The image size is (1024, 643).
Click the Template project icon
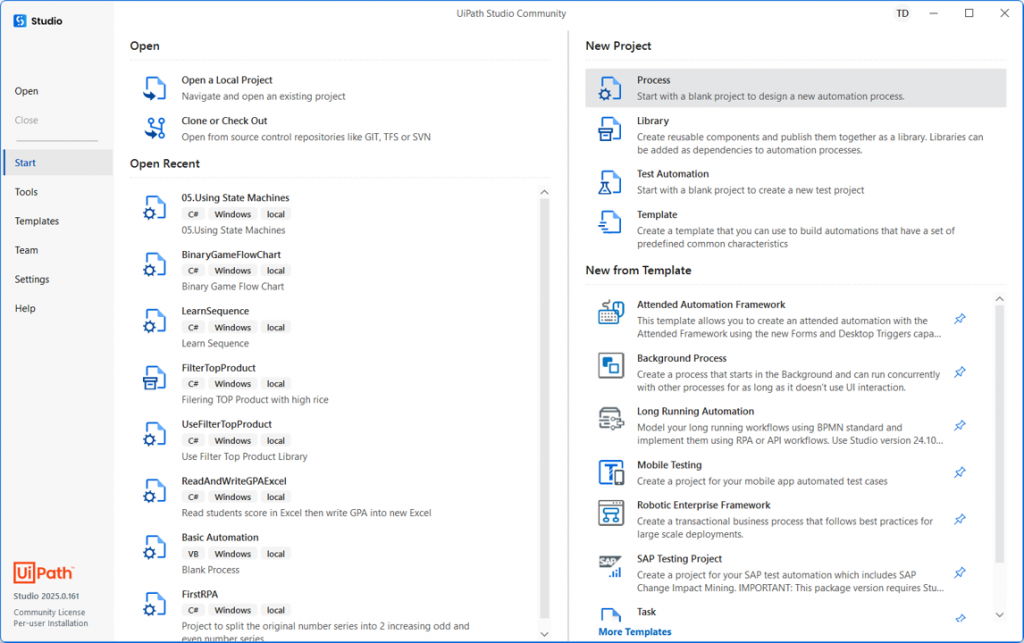(x=610, y=222)
